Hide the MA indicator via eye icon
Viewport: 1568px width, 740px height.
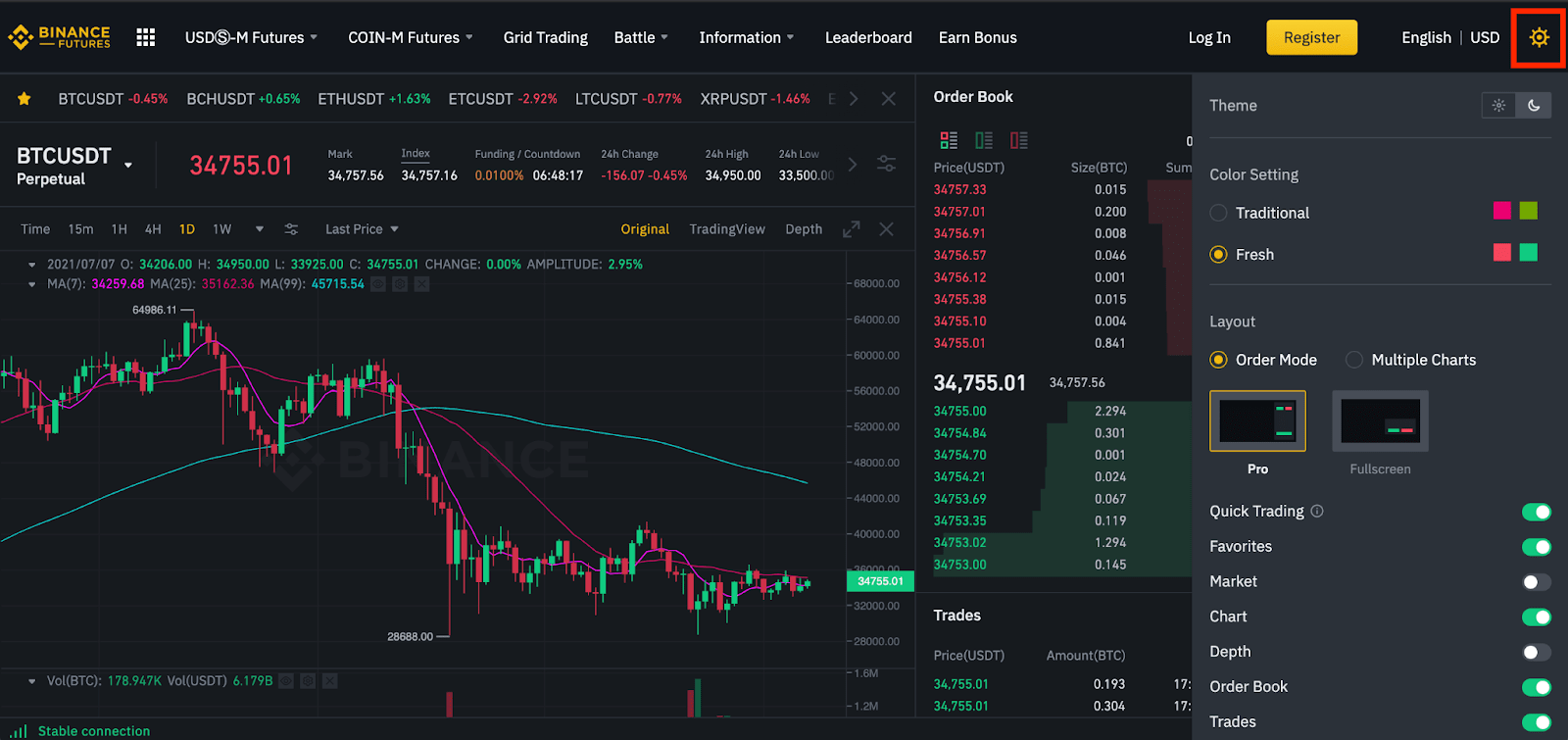[x=378, y=284]
